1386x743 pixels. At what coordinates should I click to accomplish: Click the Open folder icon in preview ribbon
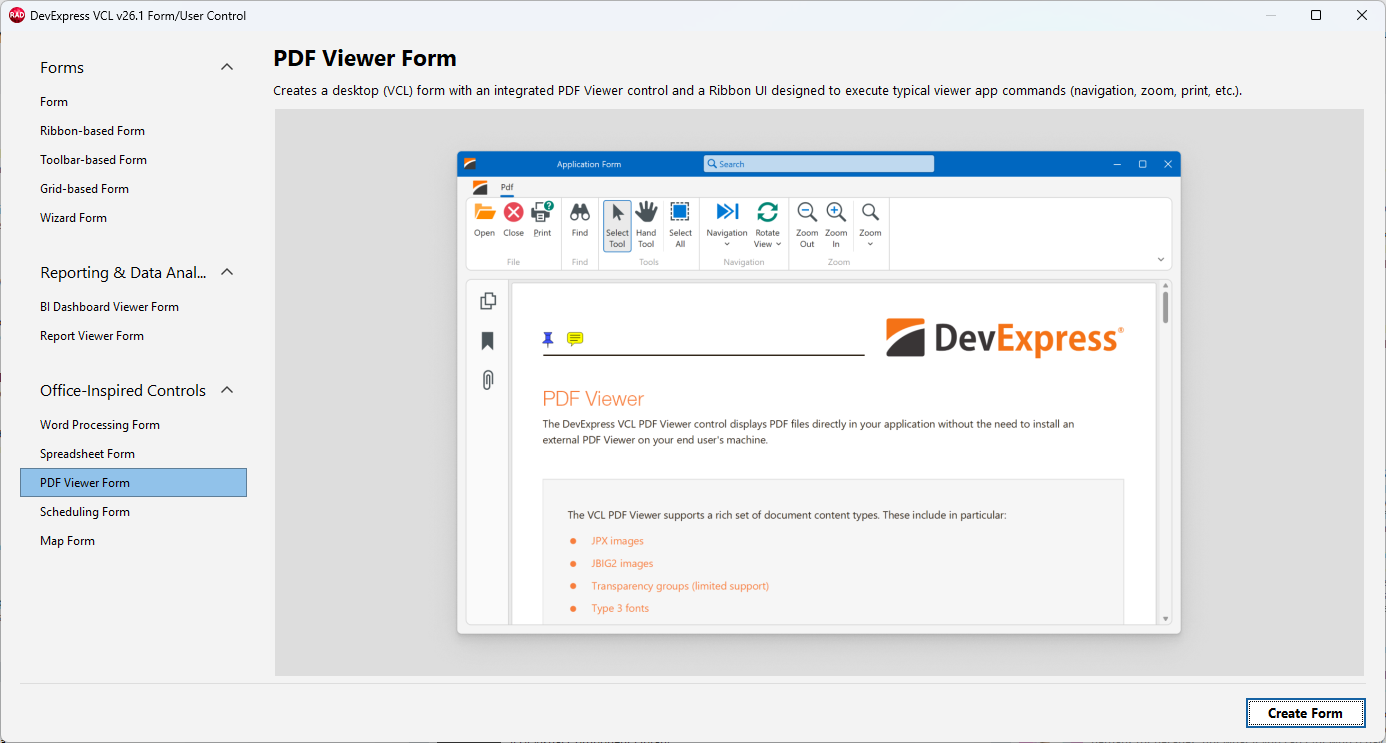click(x=484, y=212)
